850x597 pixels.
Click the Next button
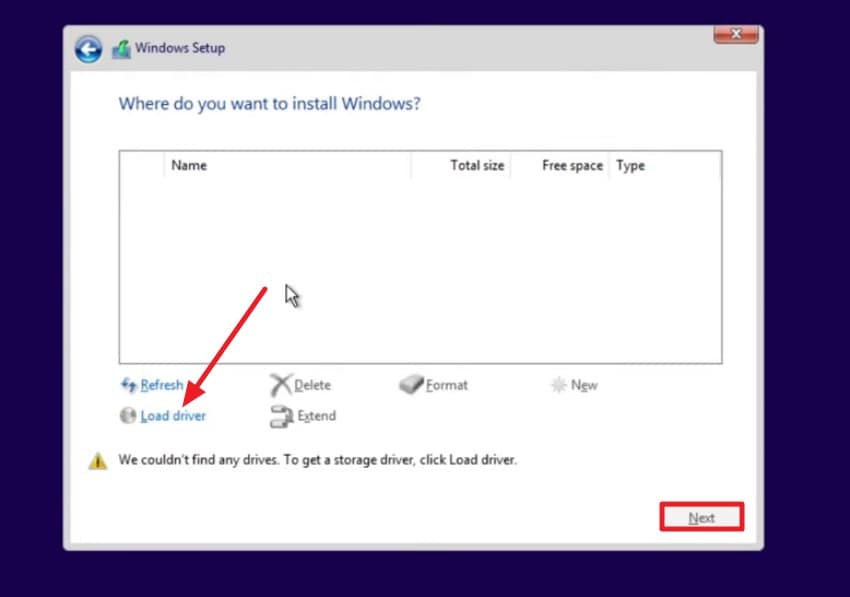(x=701, y=517)
